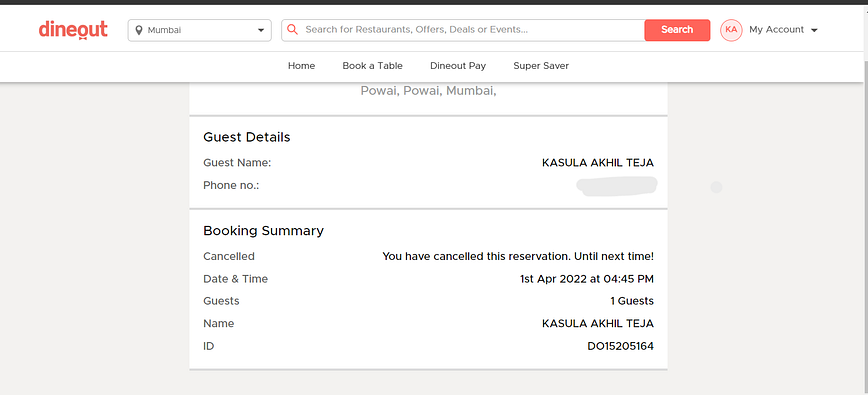This screenshot has width=868, height=395.
Task: Click the 'Cancelled' status label
Action: [x=229, y=256]
